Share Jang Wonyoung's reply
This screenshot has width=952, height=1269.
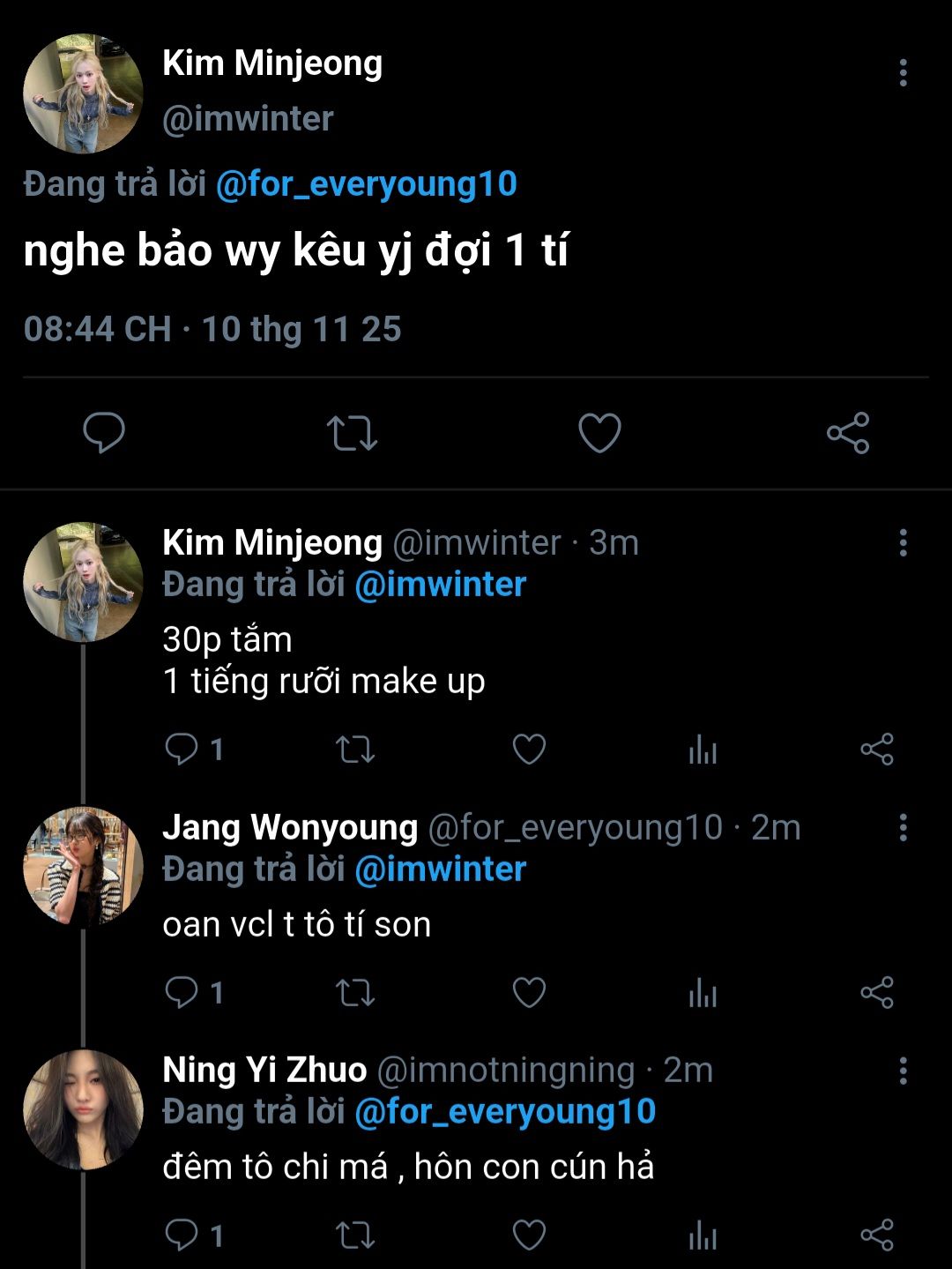click(876, 993)
